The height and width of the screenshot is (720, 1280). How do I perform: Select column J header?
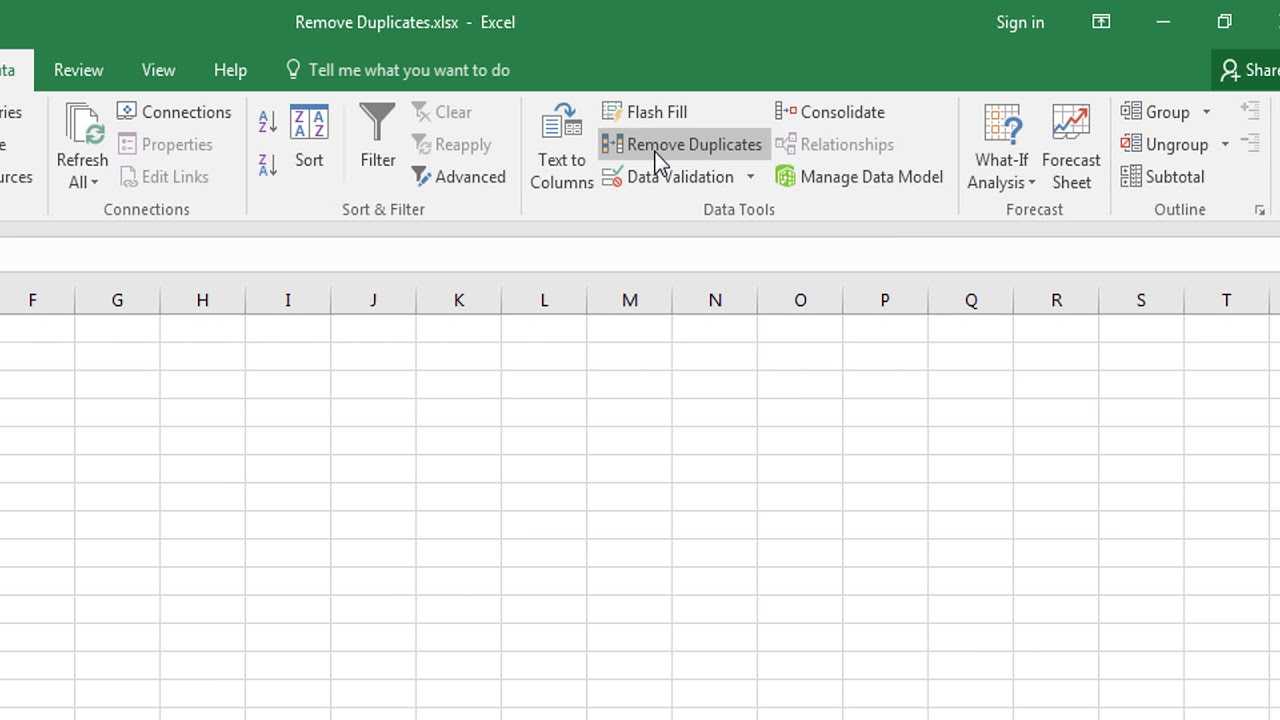point(373,300)
